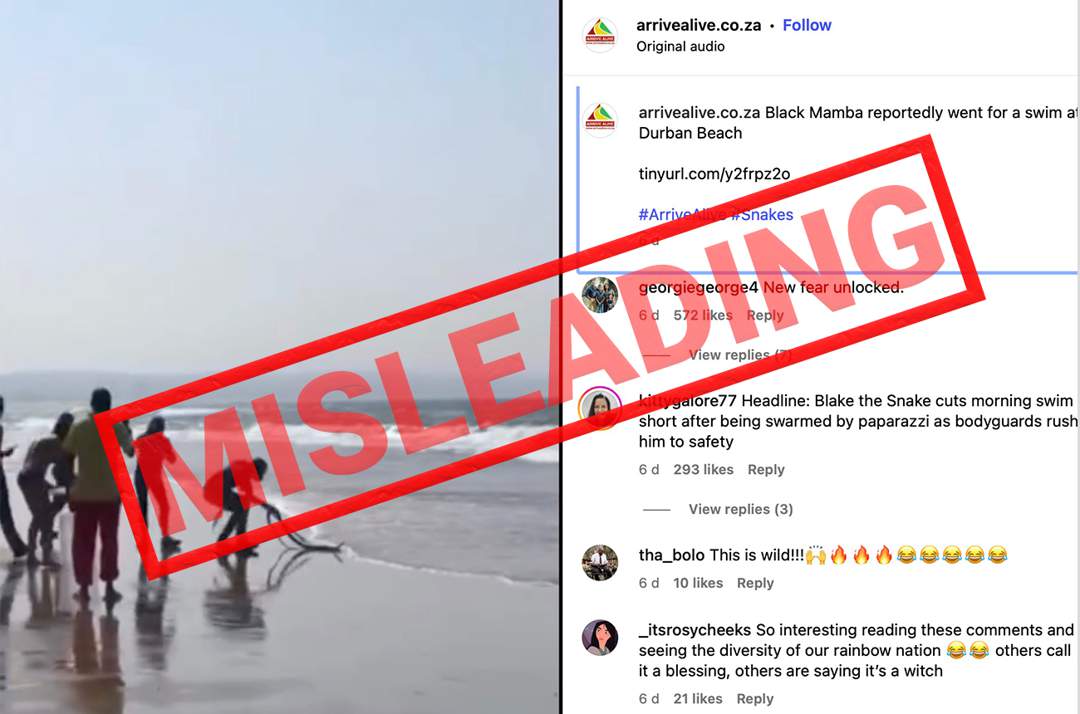This screenshot has width=1080, height=714.
Task: View the 293 likes on kittygalore77's comment
Action: point(703,470)
